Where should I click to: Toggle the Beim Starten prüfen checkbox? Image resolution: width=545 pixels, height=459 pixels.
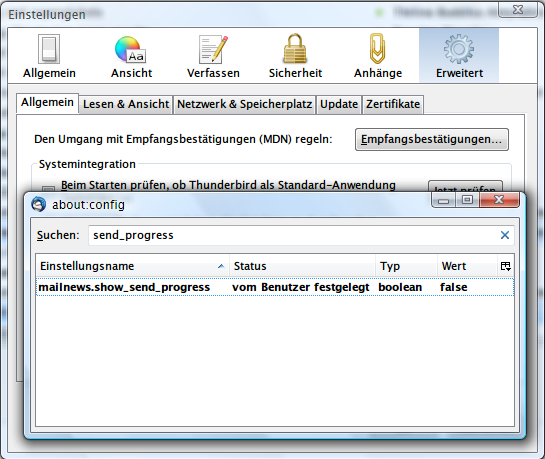tap(48, 189)
